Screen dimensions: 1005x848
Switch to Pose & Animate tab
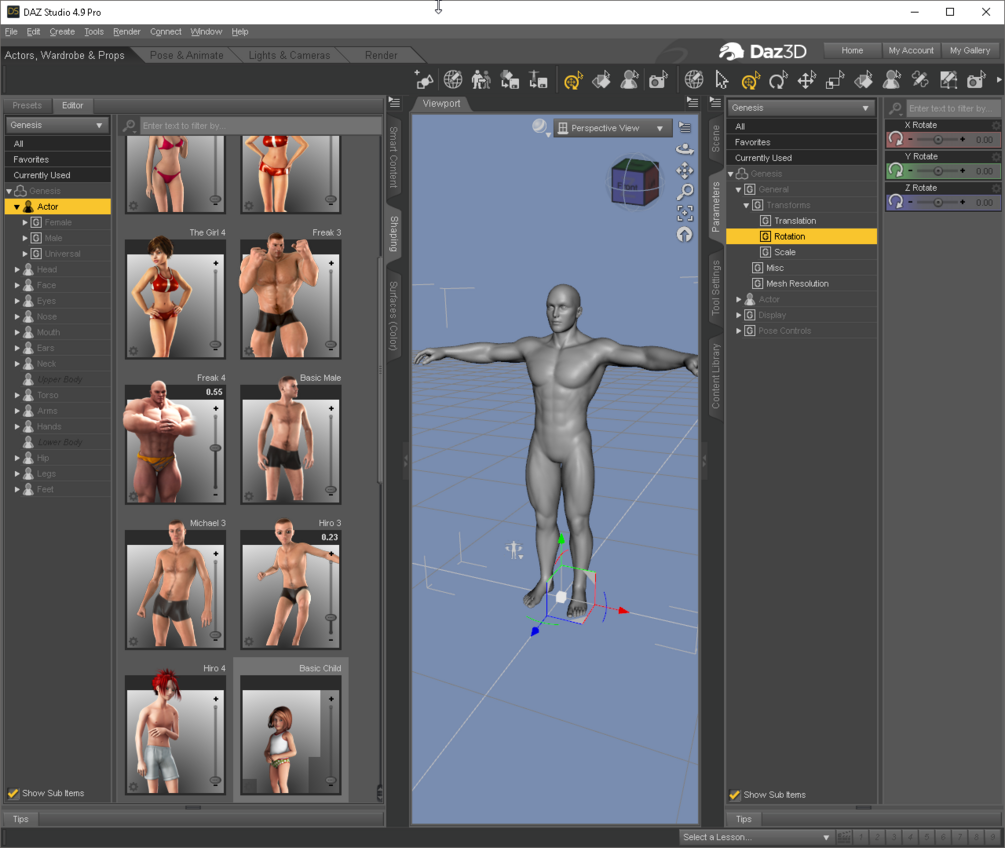tap(187, 55)
